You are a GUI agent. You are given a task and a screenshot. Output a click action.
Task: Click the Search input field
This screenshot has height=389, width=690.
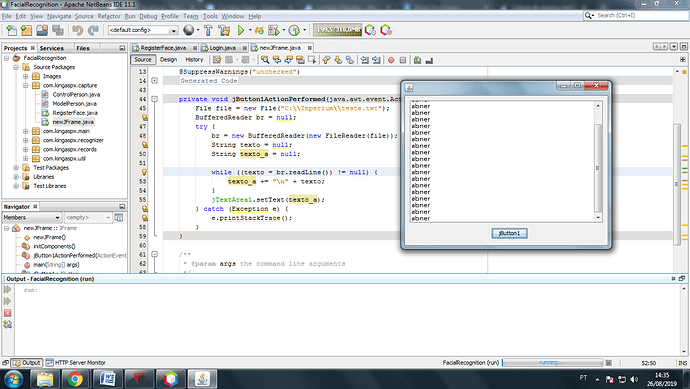636,15
